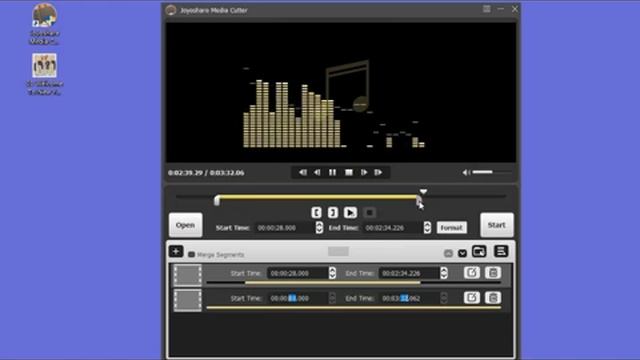Click the second segment End Time field
The width and height of the screenshot is (640, 360).
[409, 298]
